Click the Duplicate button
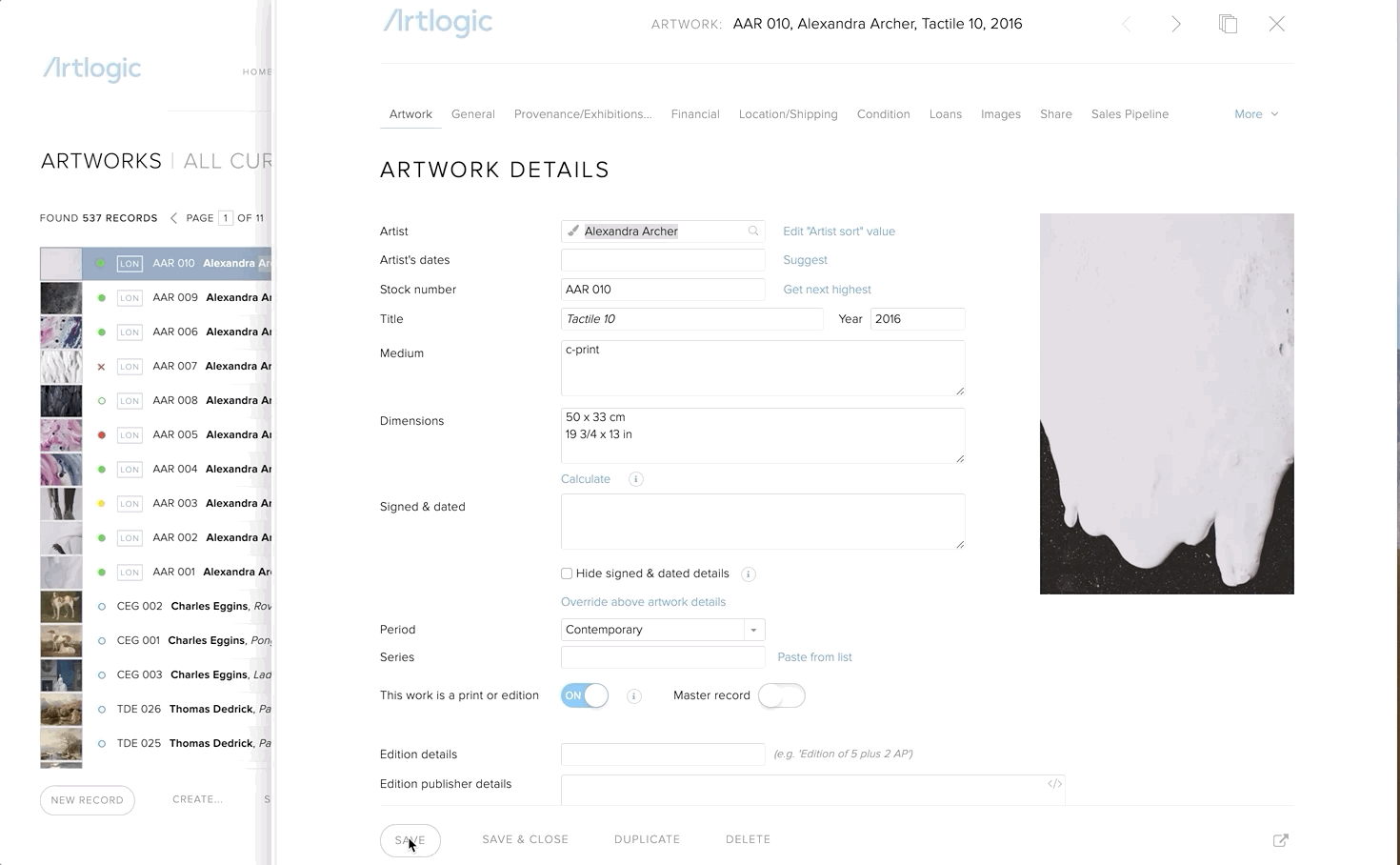The height and width of the screenshot is (865, 1400). 648,839
